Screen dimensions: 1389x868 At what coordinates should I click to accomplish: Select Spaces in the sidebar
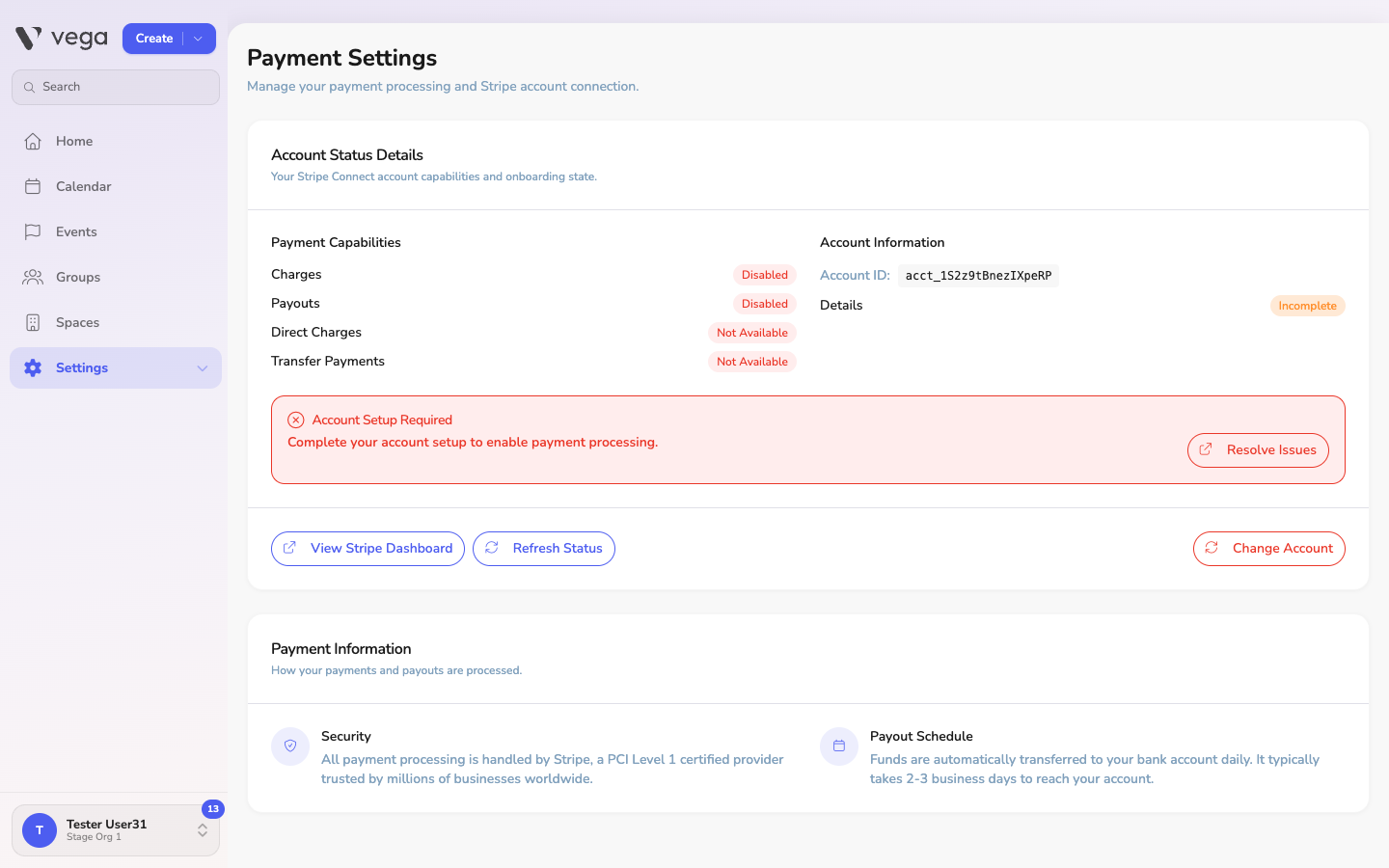pyautogui.click(x=116, y=322)
